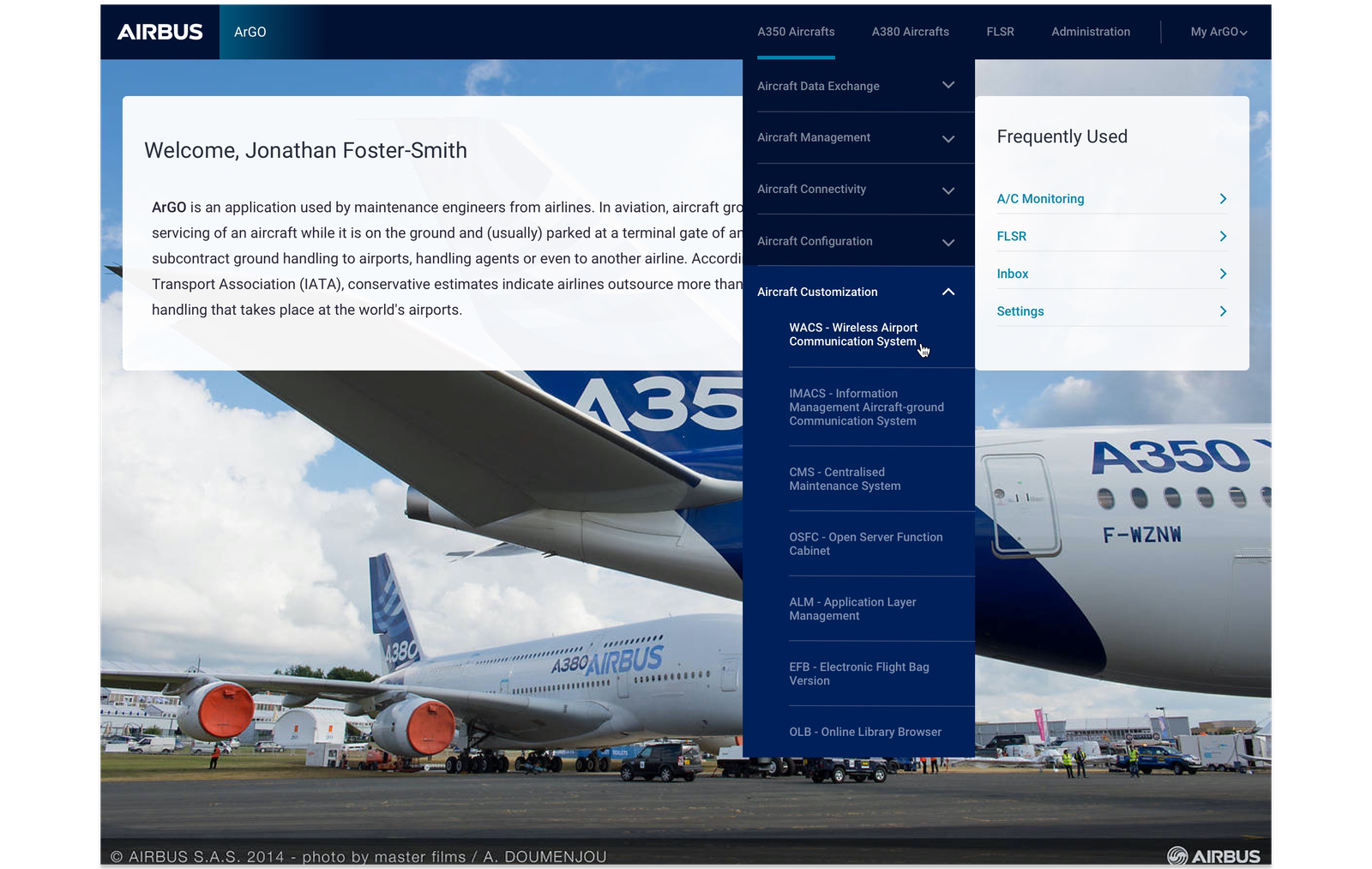Open OLB Online Library Browser

coord(864,732)
